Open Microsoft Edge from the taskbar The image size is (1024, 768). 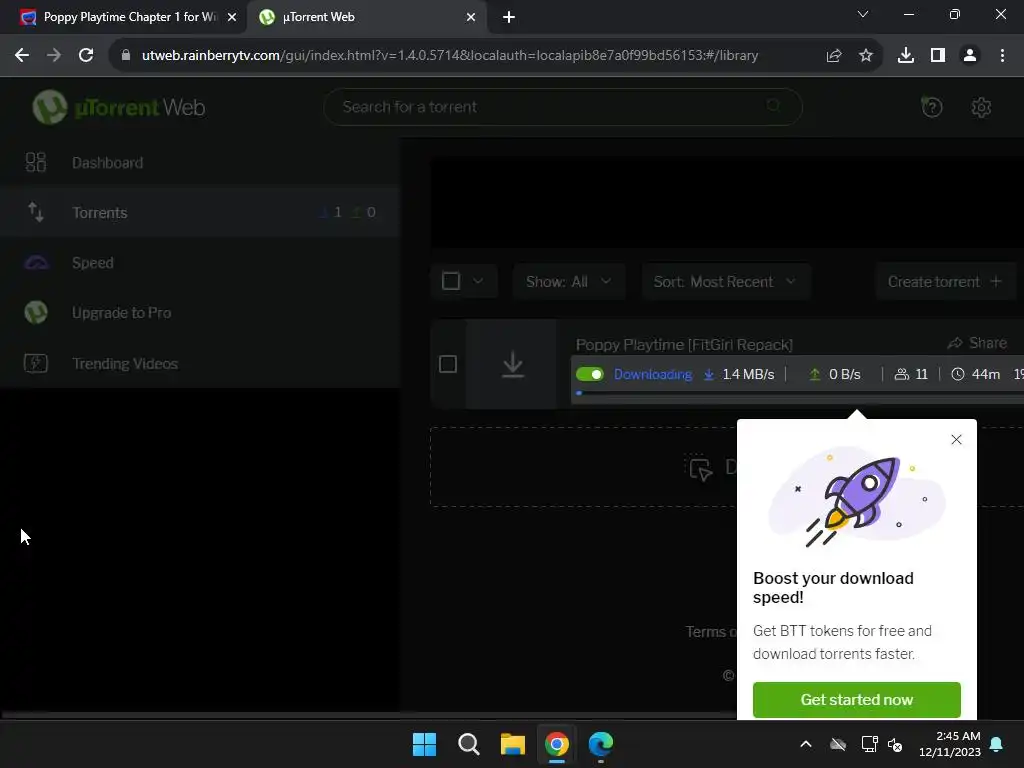[x=601, y=744]
